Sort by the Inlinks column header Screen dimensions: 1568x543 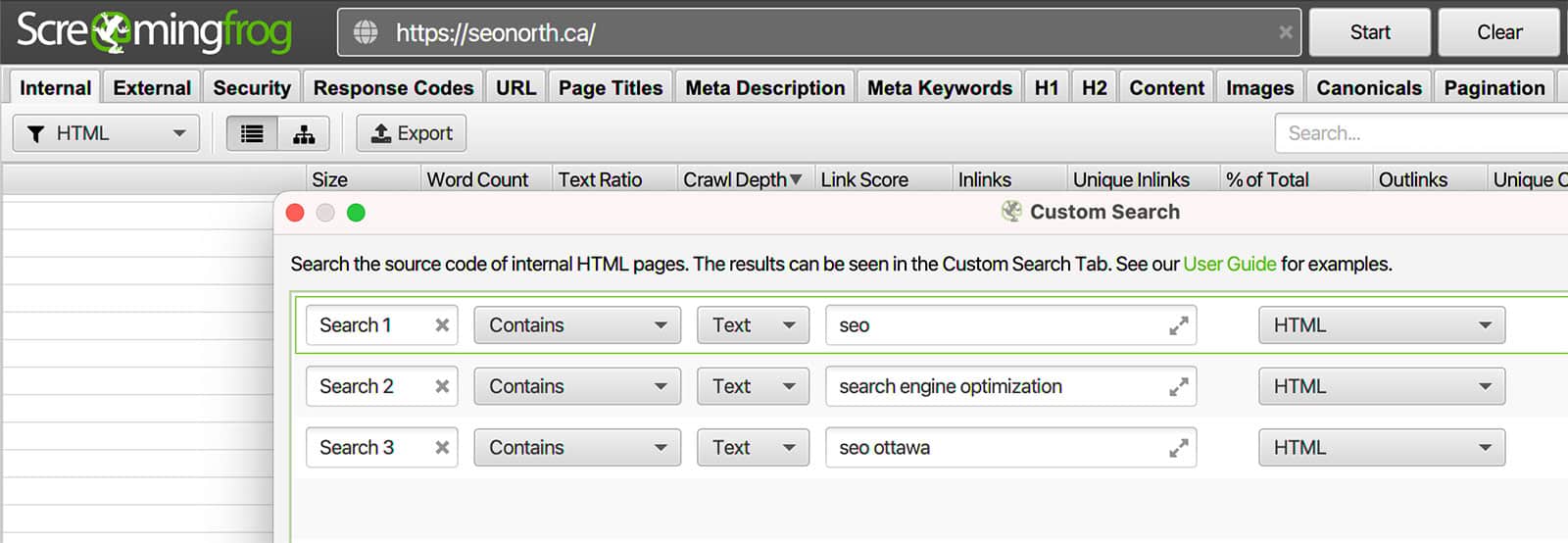(x=1009, y=179)
